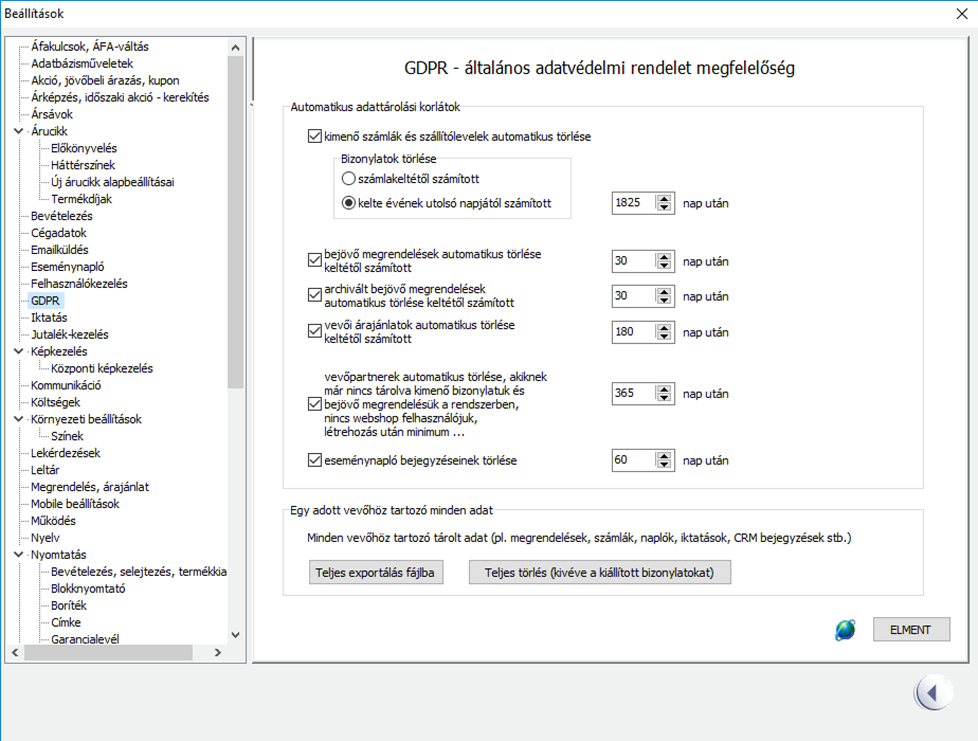The height and width of the screenshot is (741, 978).
Task: Open Költségek settings
Action: (x=56, y=402)
